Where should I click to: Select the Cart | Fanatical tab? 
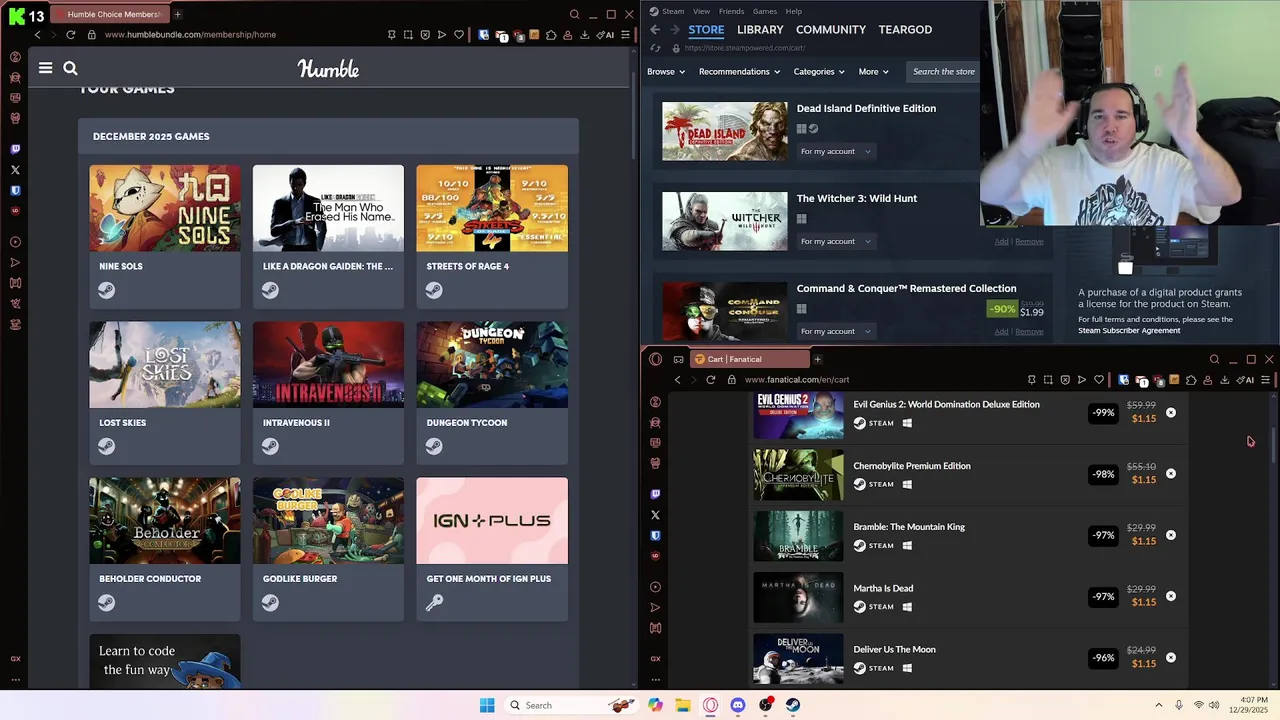(x=750, y=359)
